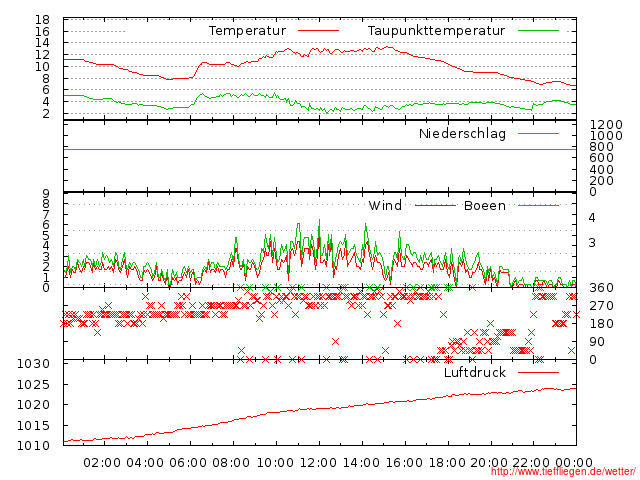Click the Taupunkttemperatur legend label

click(435, 31)
